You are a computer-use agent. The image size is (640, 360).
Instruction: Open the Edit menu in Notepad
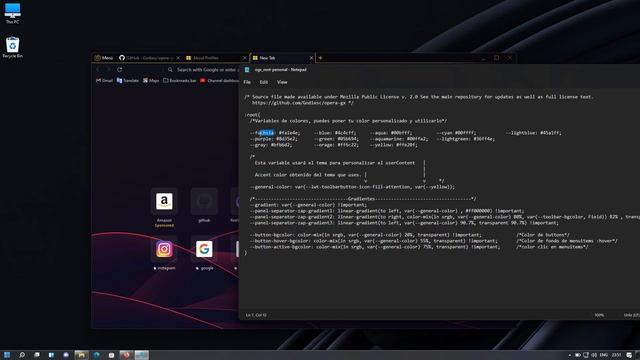pyautogui.click(x=264, y=82)
